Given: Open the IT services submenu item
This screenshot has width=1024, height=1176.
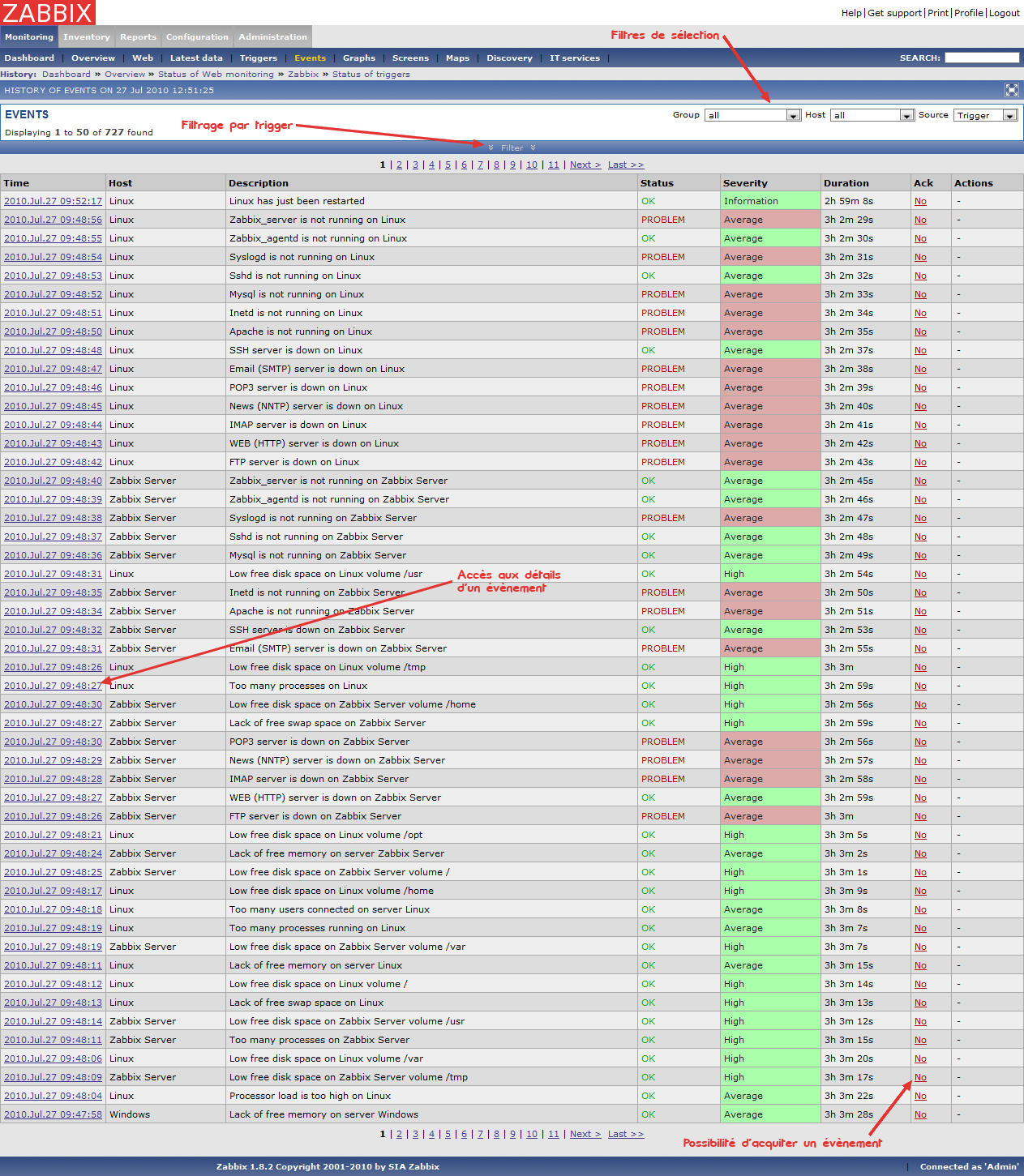Looking at the screenshot, I should (574, 58).
